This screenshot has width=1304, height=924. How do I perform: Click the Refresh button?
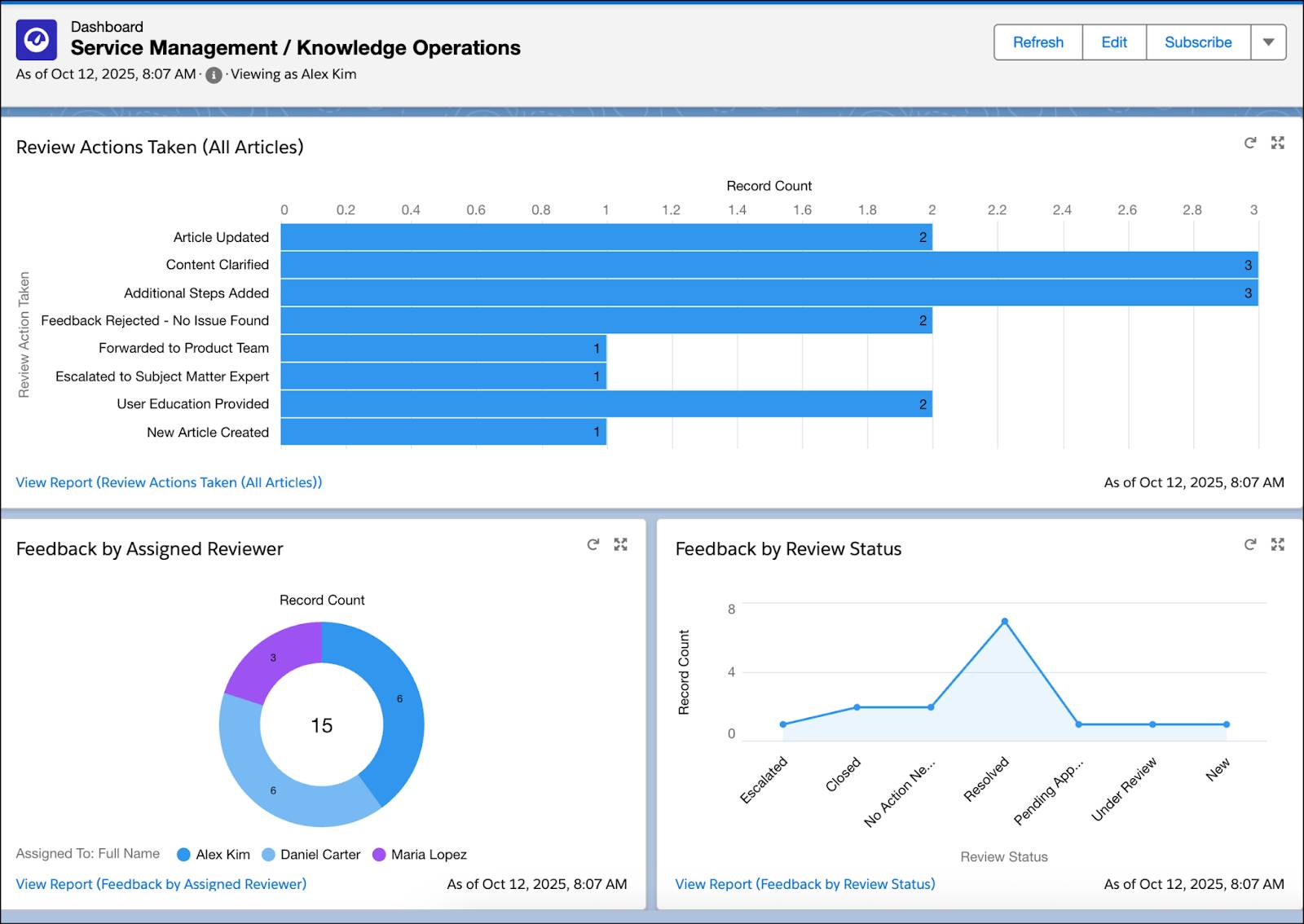pyautogui.click(x=1037, y=42)
